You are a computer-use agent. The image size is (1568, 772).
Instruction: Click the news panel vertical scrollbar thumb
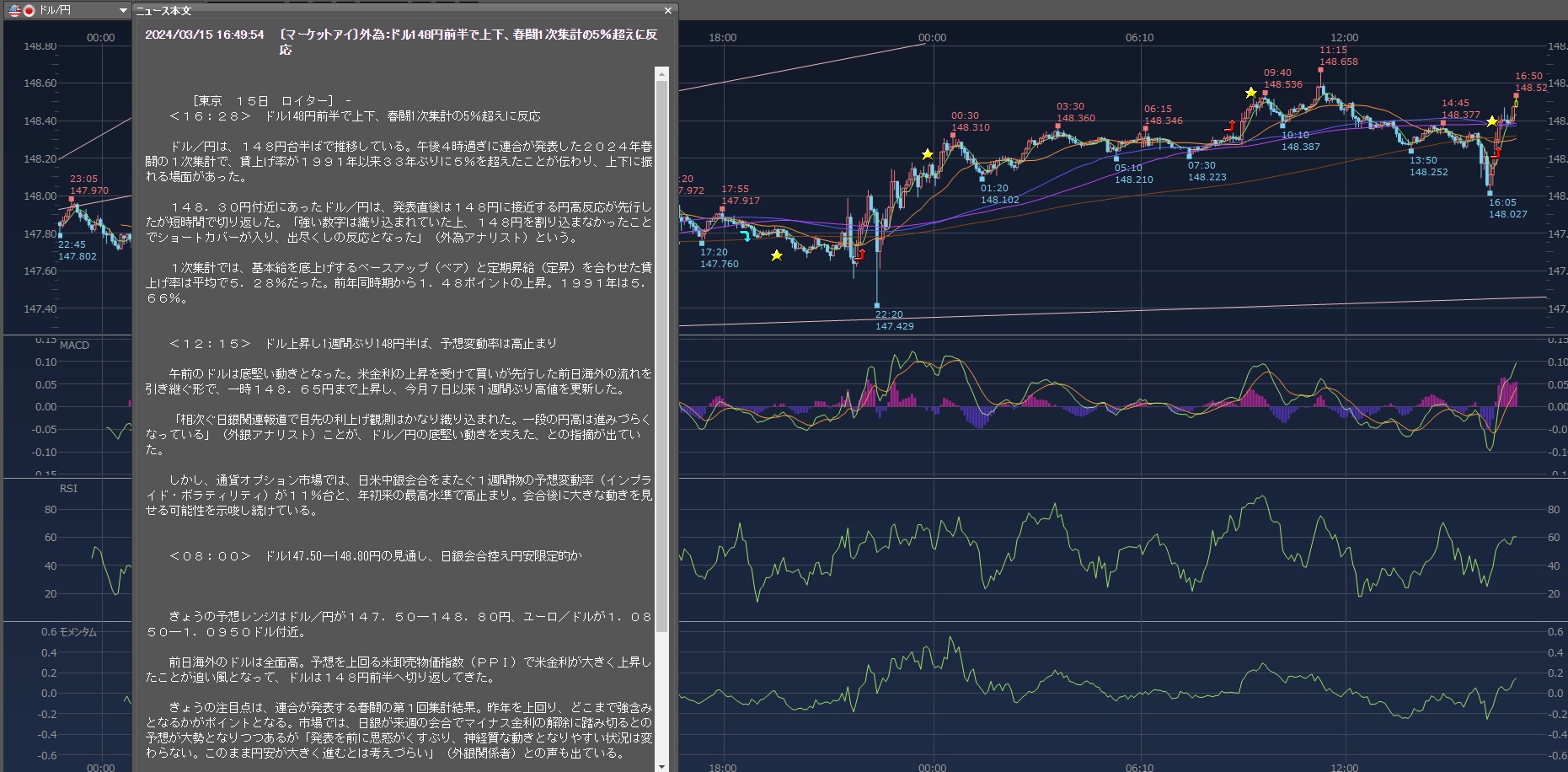(x=661, y=354)
